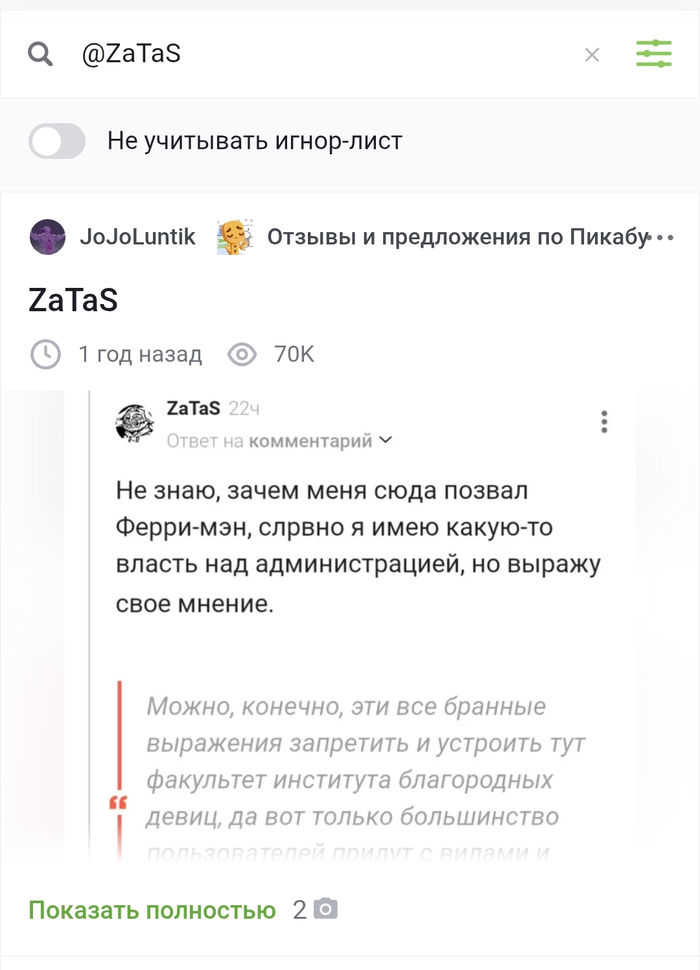Open JoJoLuntik's avatar
Screen dimensions: 700x970
click(47, 237)
